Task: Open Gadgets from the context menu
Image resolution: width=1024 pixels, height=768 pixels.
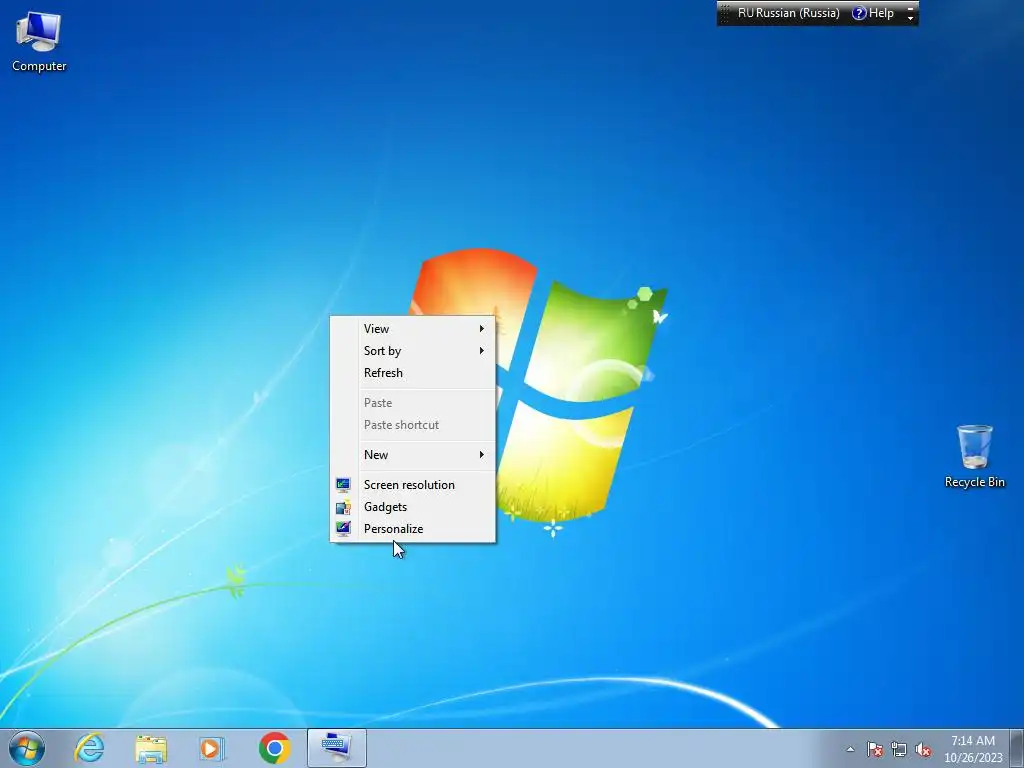Action: (x=413, y=507)
